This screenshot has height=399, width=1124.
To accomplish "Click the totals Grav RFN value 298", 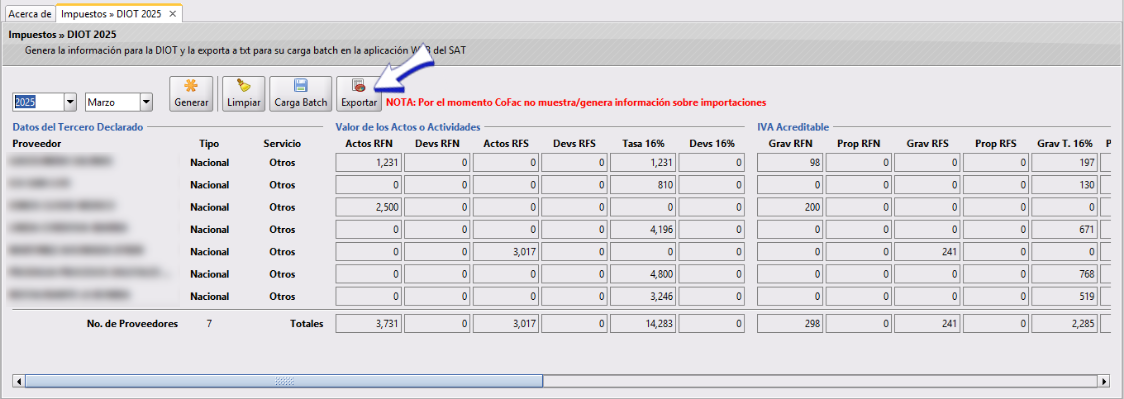I will [x=791, y=324].
